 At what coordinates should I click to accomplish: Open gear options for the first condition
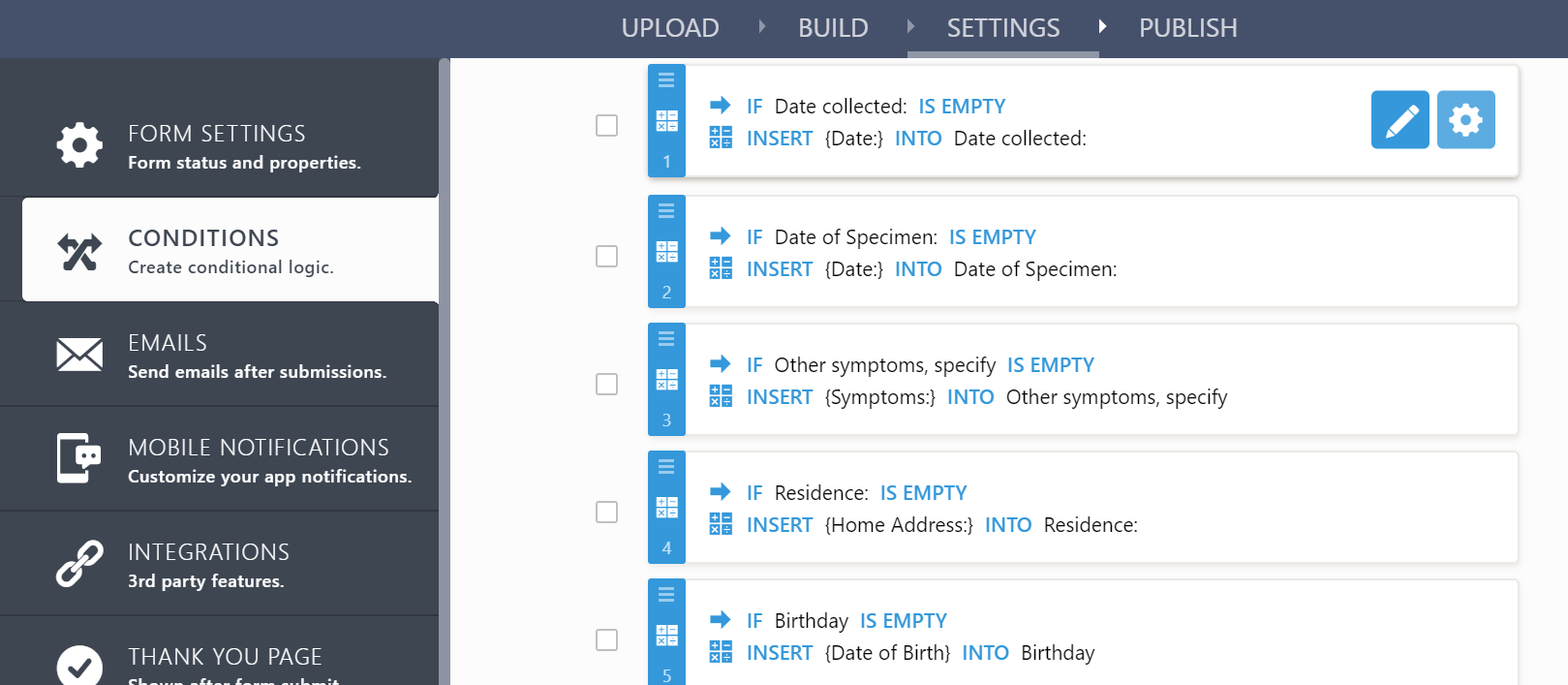1465,119
